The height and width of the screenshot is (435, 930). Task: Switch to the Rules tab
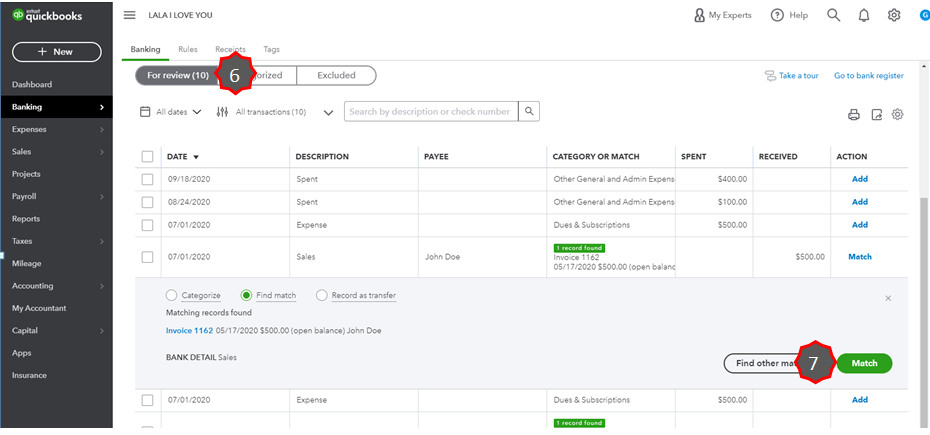188,49
